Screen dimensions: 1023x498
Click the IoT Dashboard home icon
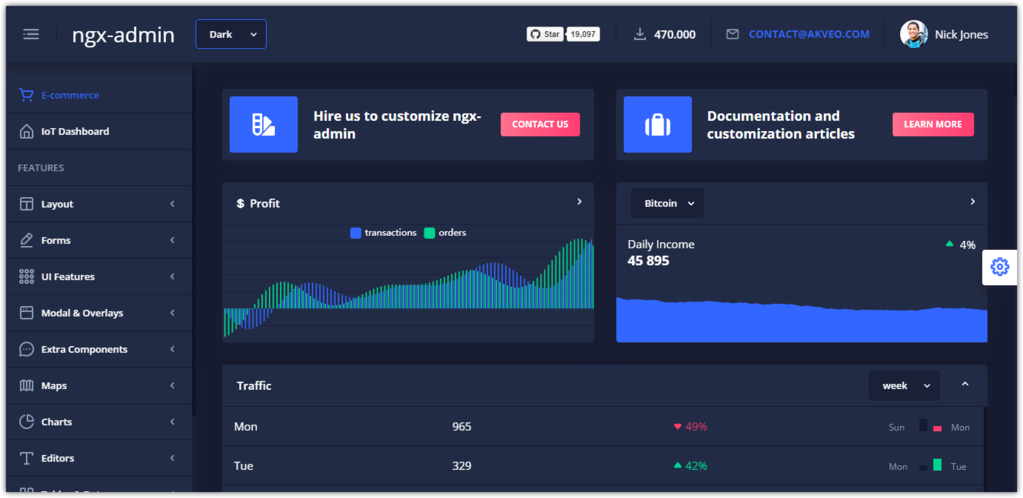pos(26,131)
